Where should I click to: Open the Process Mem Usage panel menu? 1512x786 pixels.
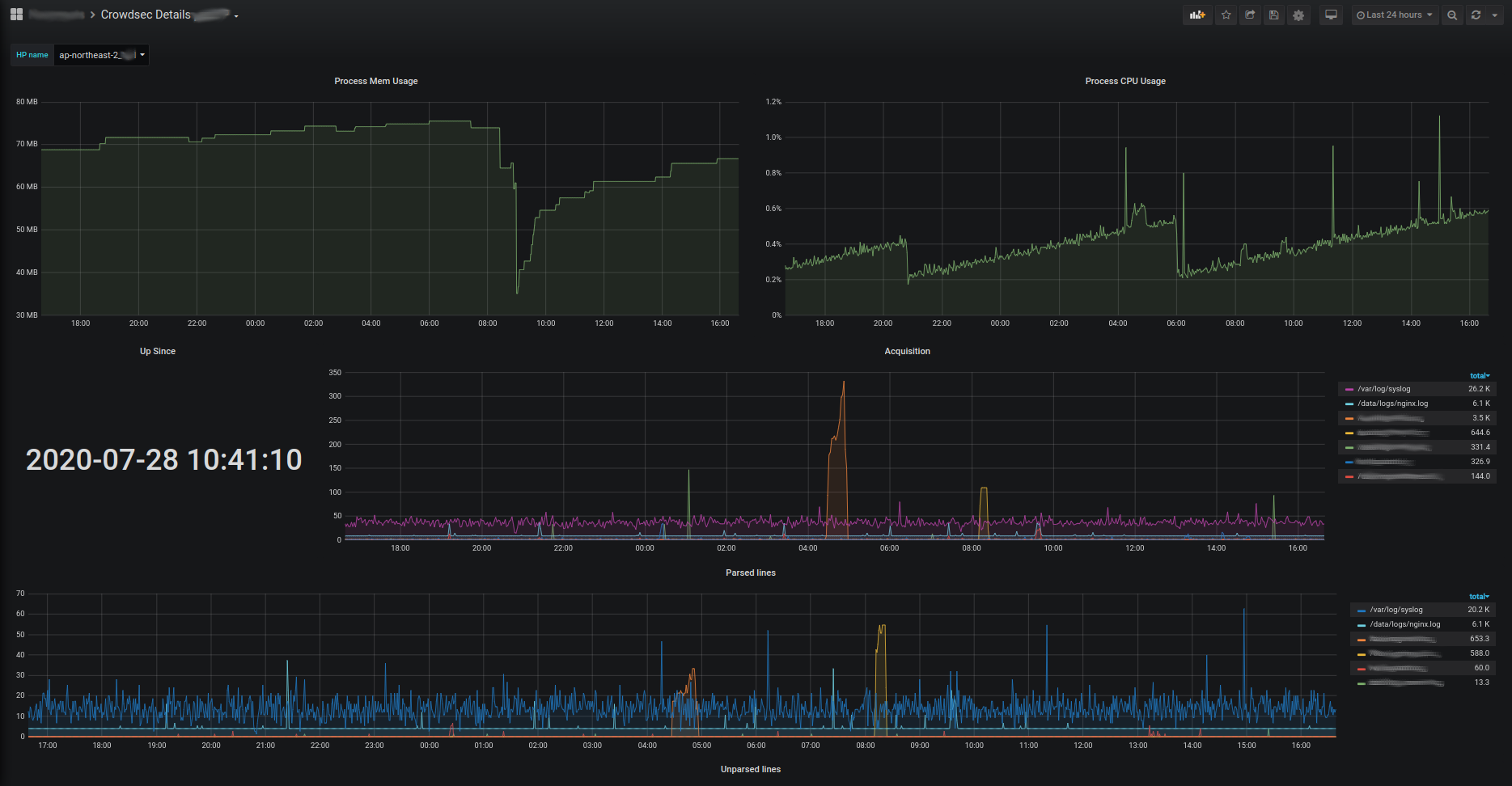376,81
